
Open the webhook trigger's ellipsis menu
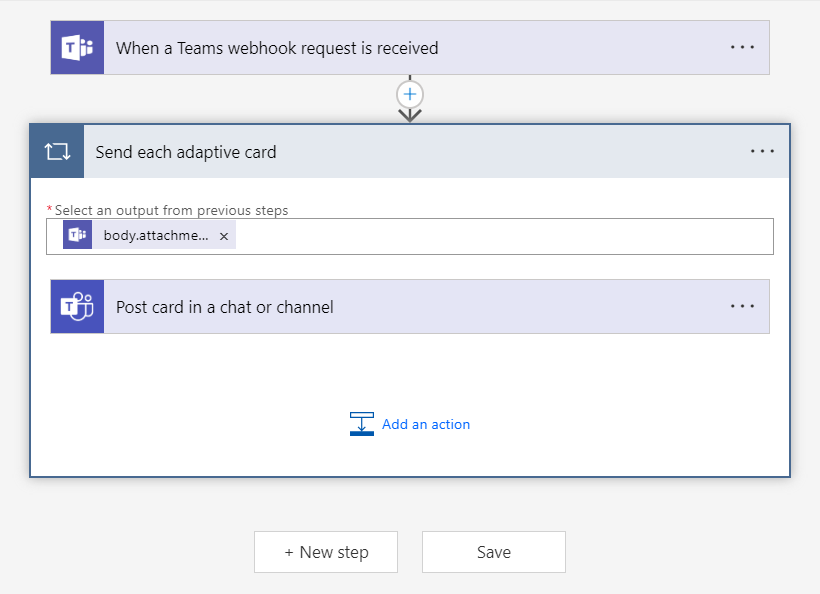point(742,47)
